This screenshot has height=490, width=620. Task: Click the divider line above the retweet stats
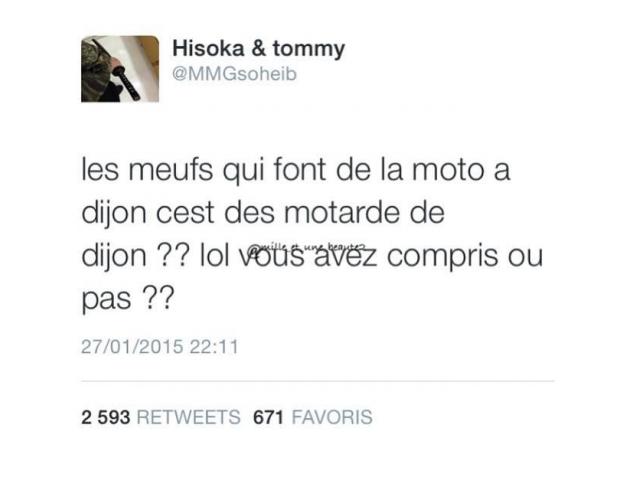pos(318,381)
